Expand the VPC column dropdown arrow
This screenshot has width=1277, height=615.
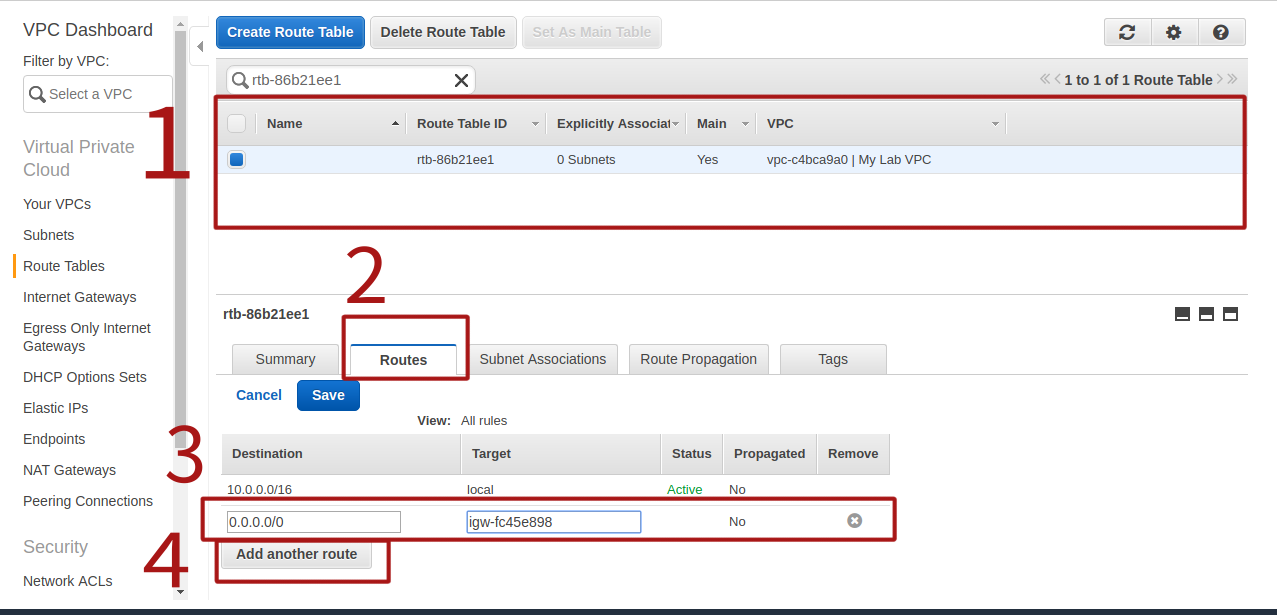(995, 124)
